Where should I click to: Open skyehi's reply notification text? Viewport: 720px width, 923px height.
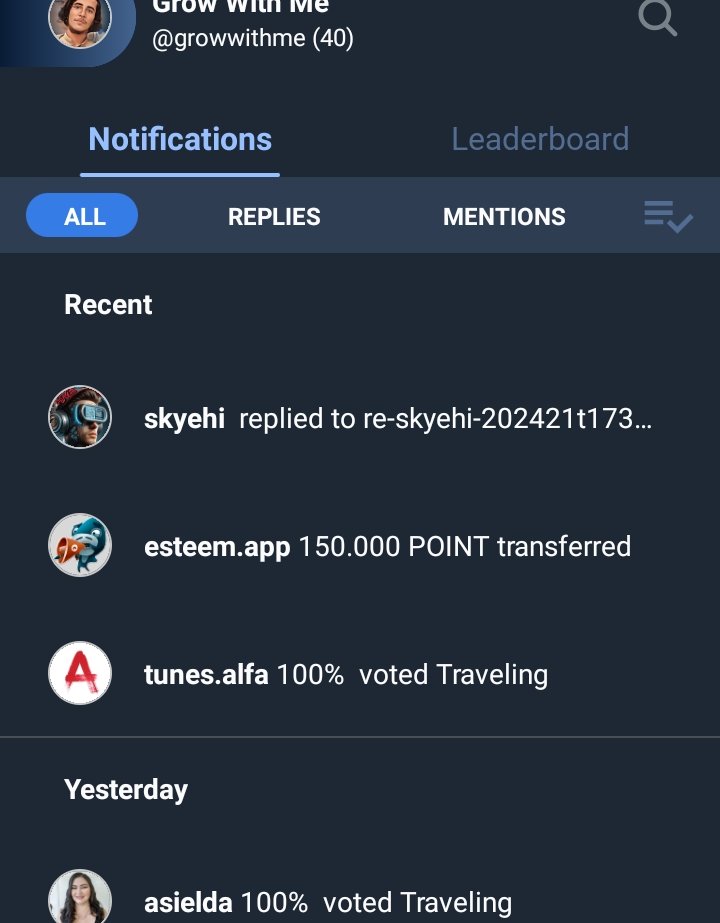tap(445, 418)
